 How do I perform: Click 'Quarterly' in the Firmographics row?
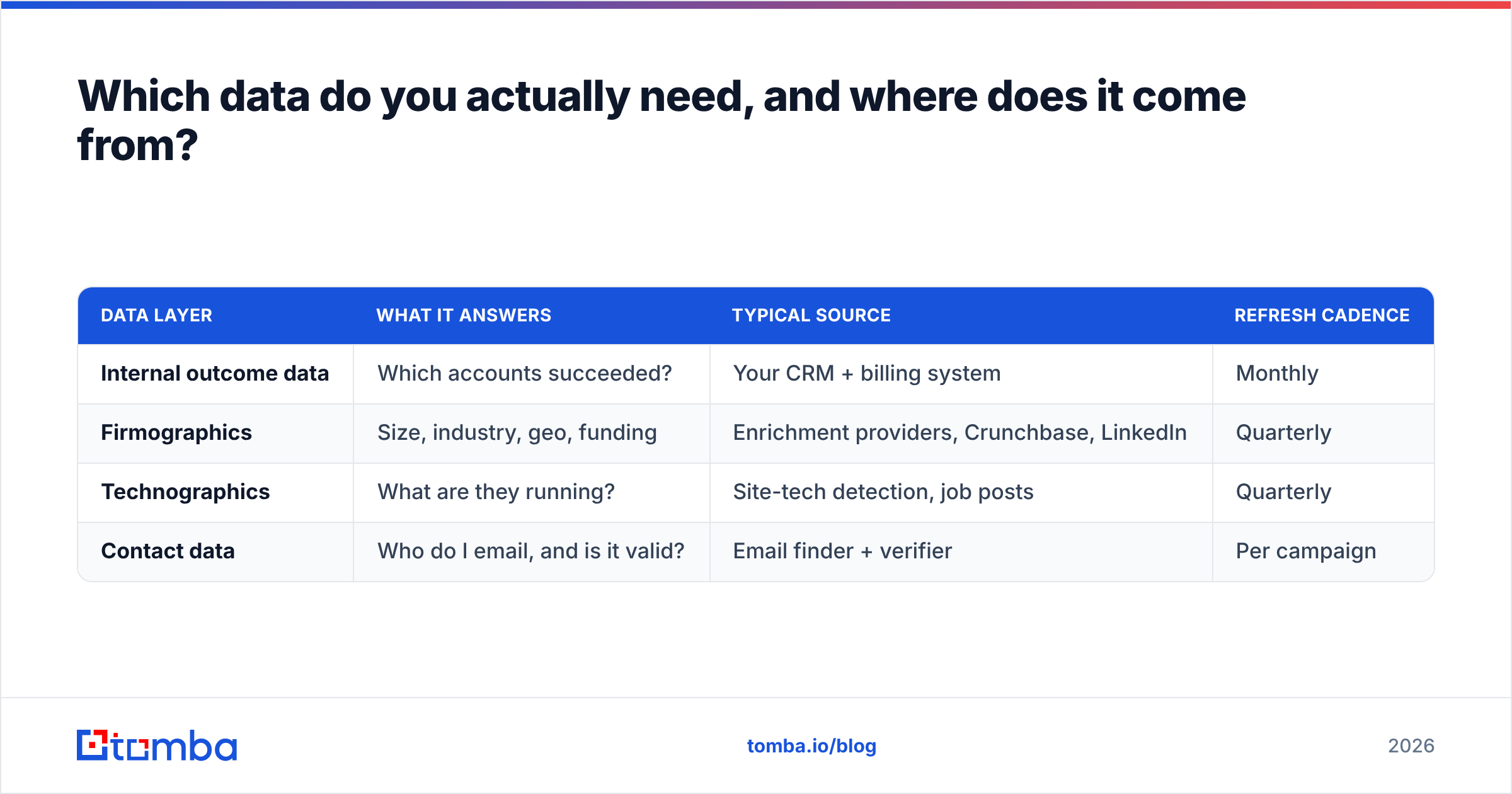coord(1283,432)
